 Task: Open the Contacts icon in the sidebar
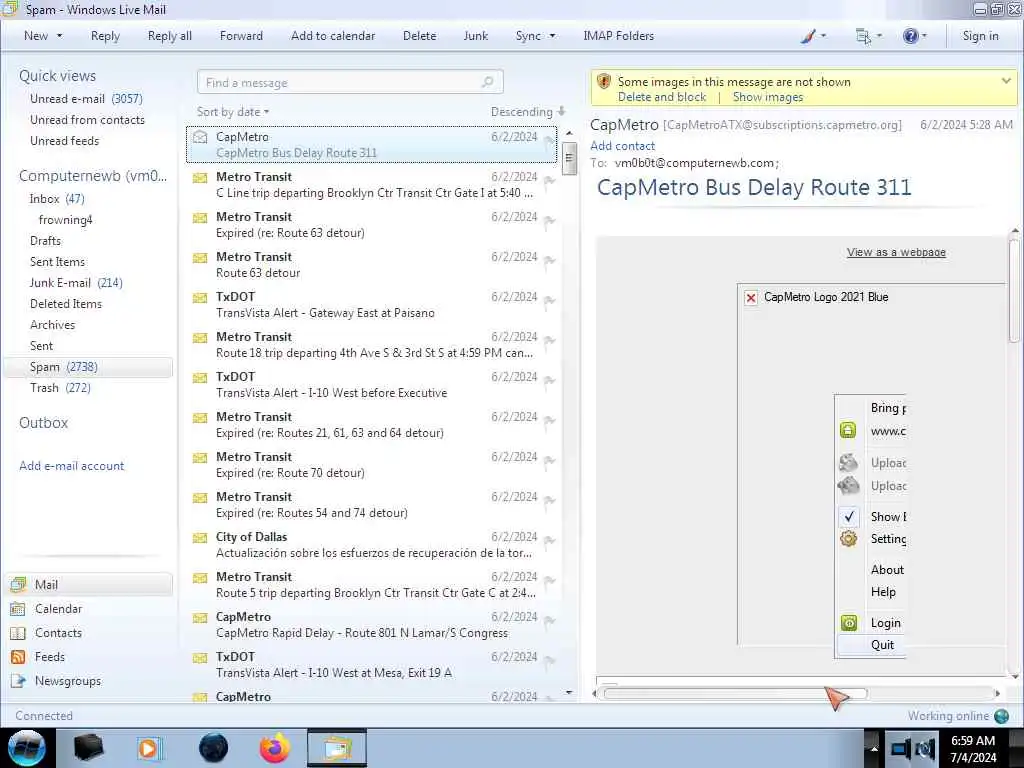pos(18,633)
